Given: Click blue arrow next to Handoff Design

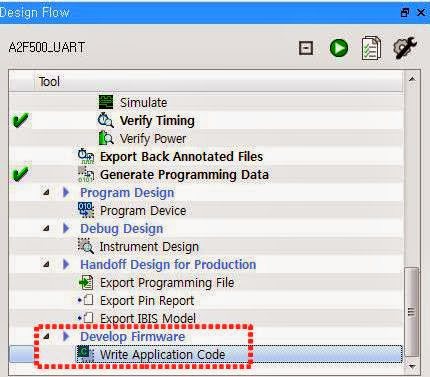Looking at the screenshot, I should point(66,264).
